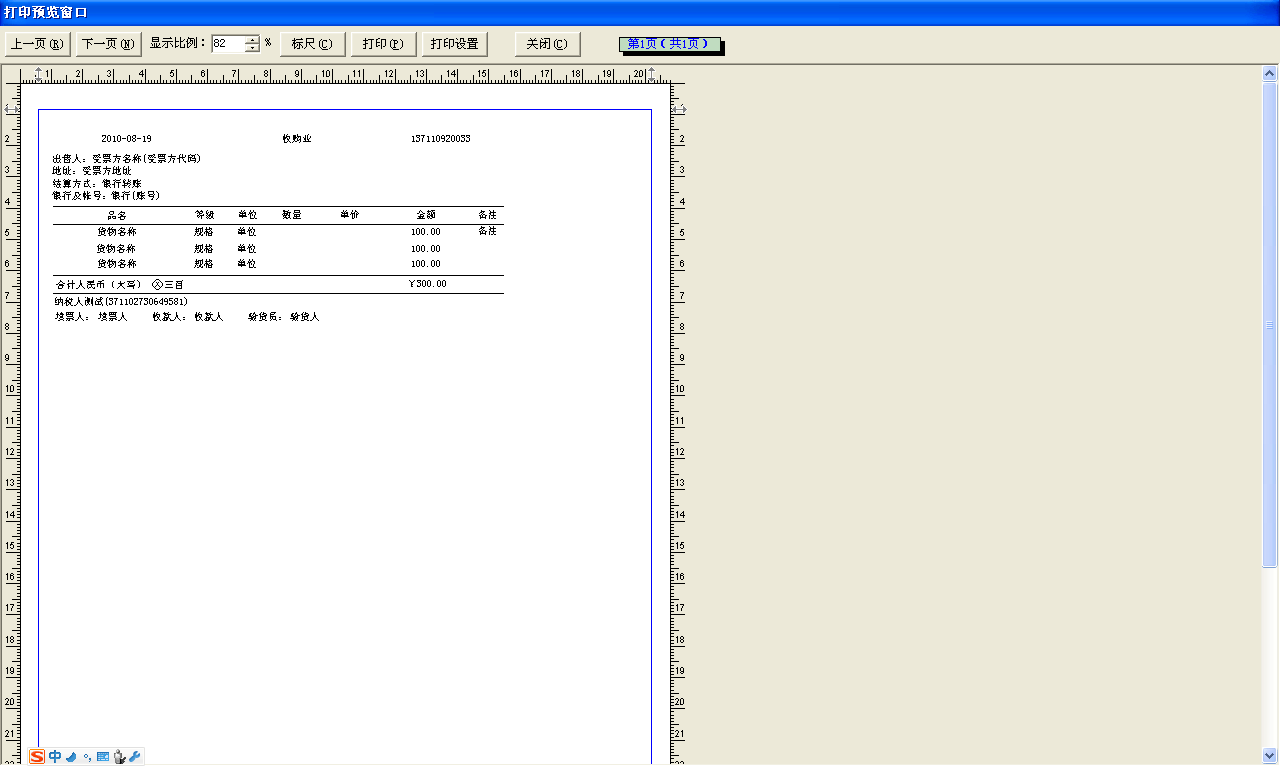Toggle Chinese input mode (中) icon
The height and width of the screenshot is (766, 1280).
pos(55,756)
